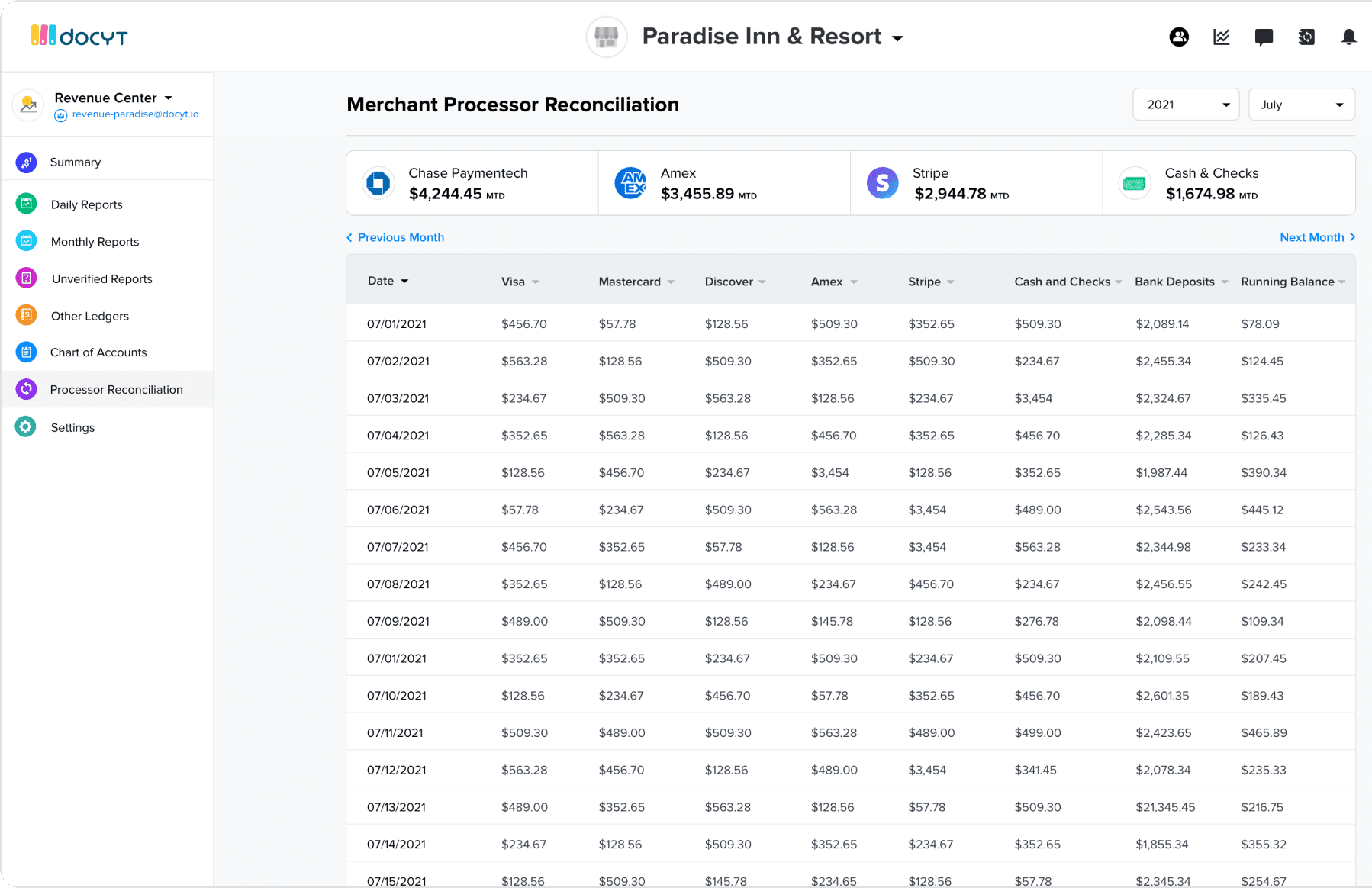Select the Chase Paymentech $4,244.45 card
Image resolution: width=1372 pixels, height=888 pixels.
(x=472, y=183)
